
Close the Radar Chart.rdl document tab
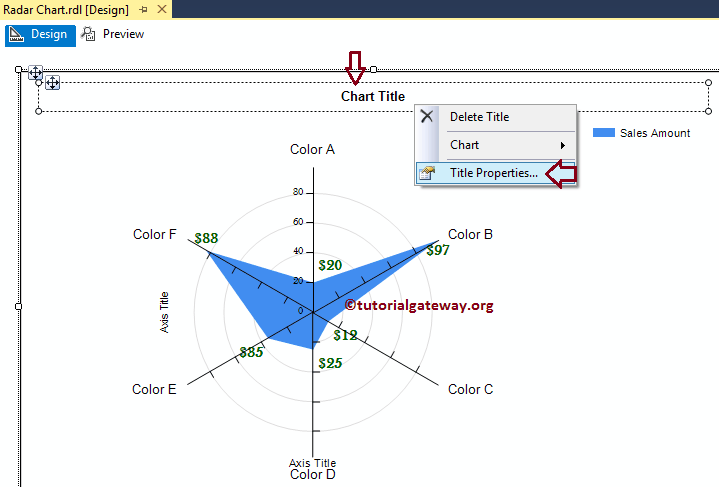pos(162,9)
